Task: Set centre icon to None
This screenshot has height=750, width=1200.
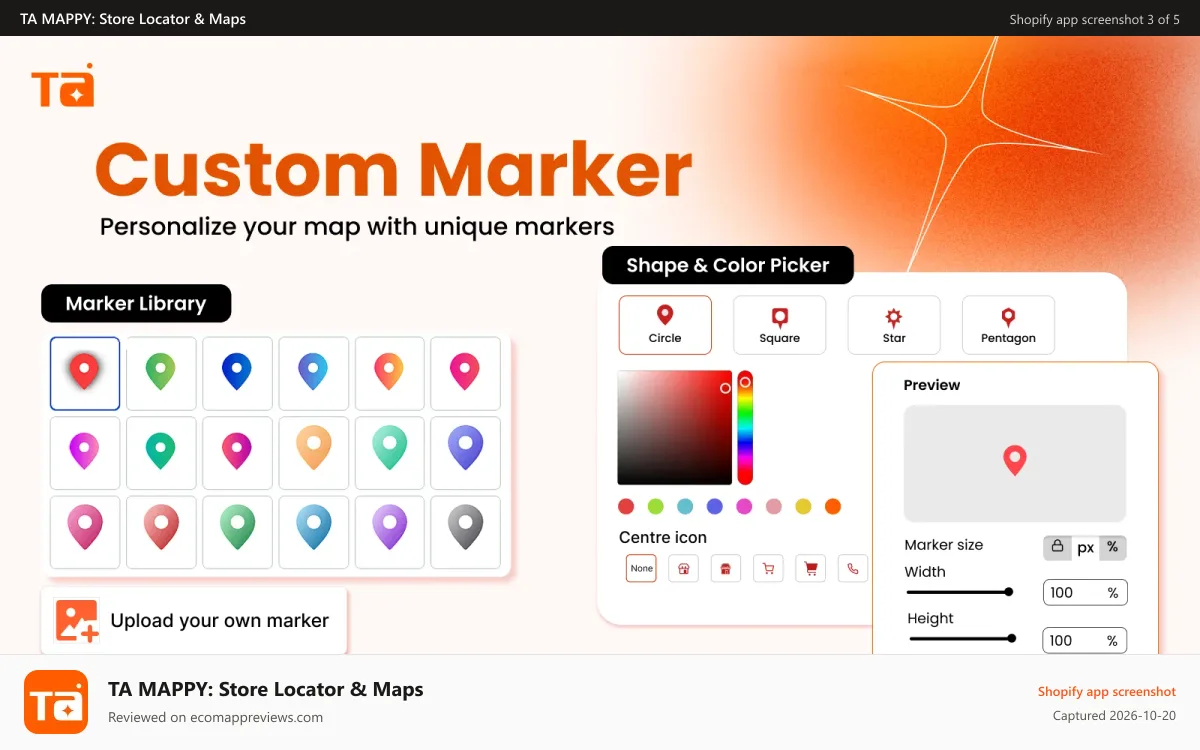Action: point(642,568)
